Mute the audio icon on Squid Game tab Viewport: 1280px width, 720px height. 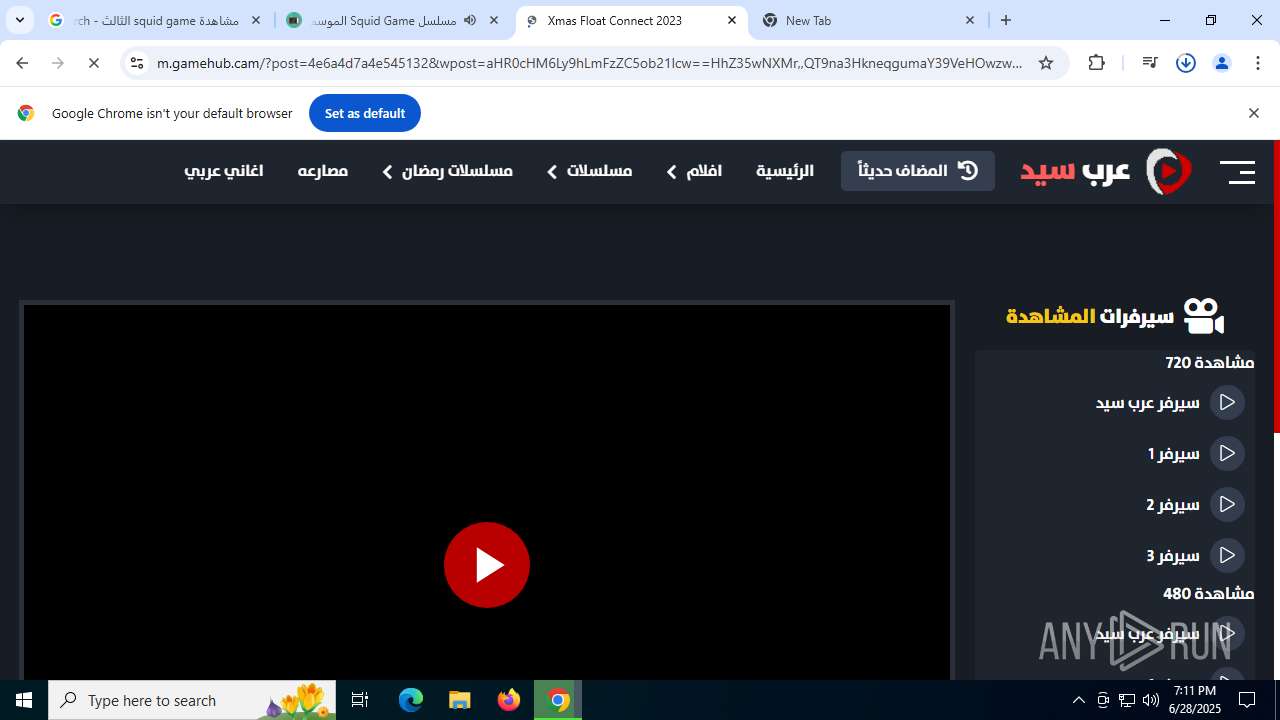(x=470, y=20)
